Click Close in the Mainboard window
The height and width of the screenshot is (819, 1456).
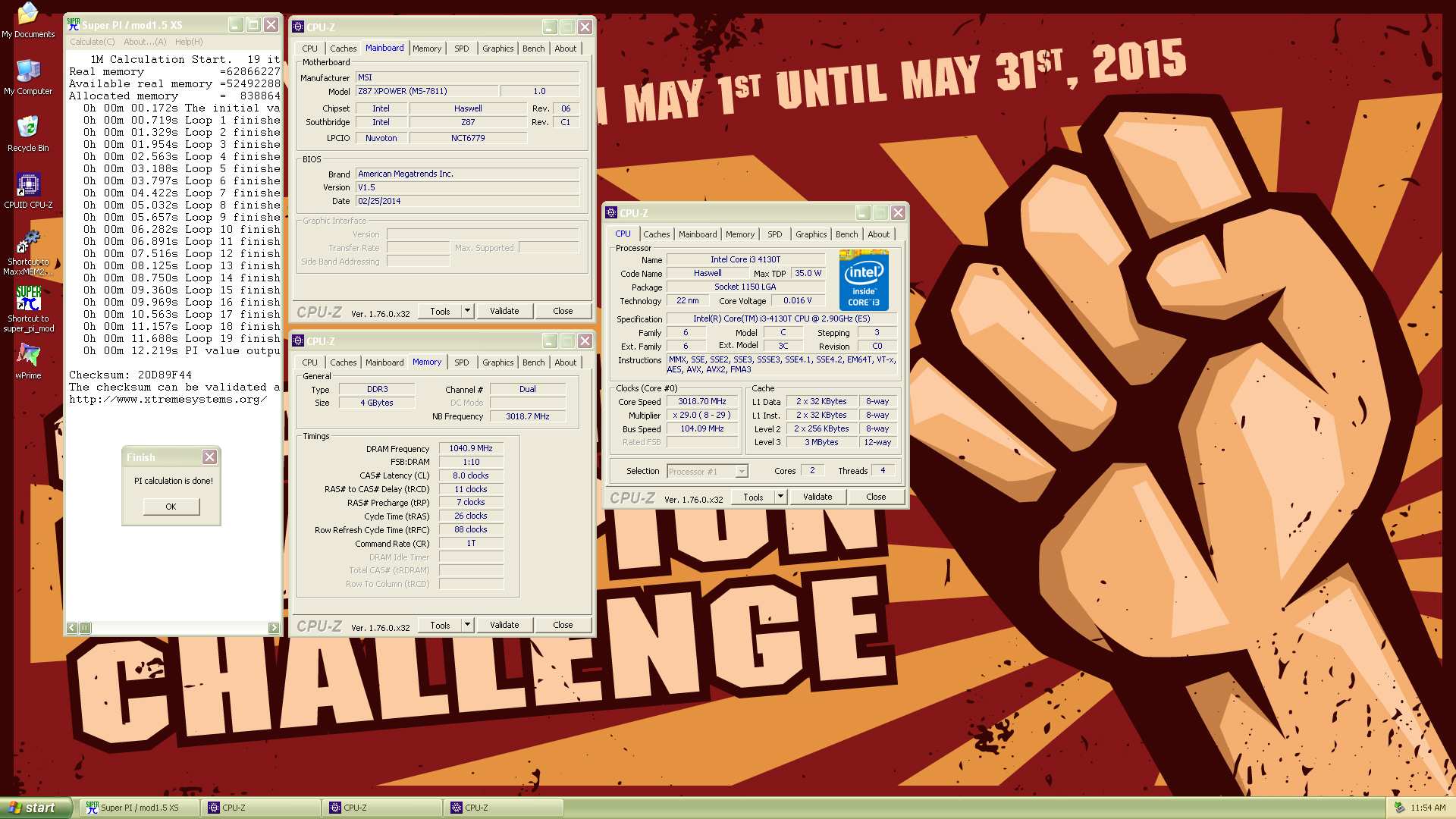coord(563,310)
